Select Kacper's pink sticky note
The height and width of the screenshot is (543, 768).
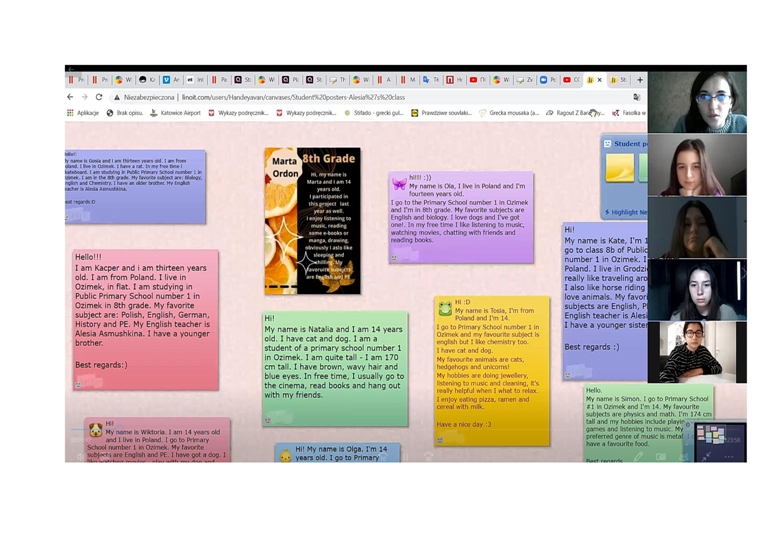click(x=145, y=320)
